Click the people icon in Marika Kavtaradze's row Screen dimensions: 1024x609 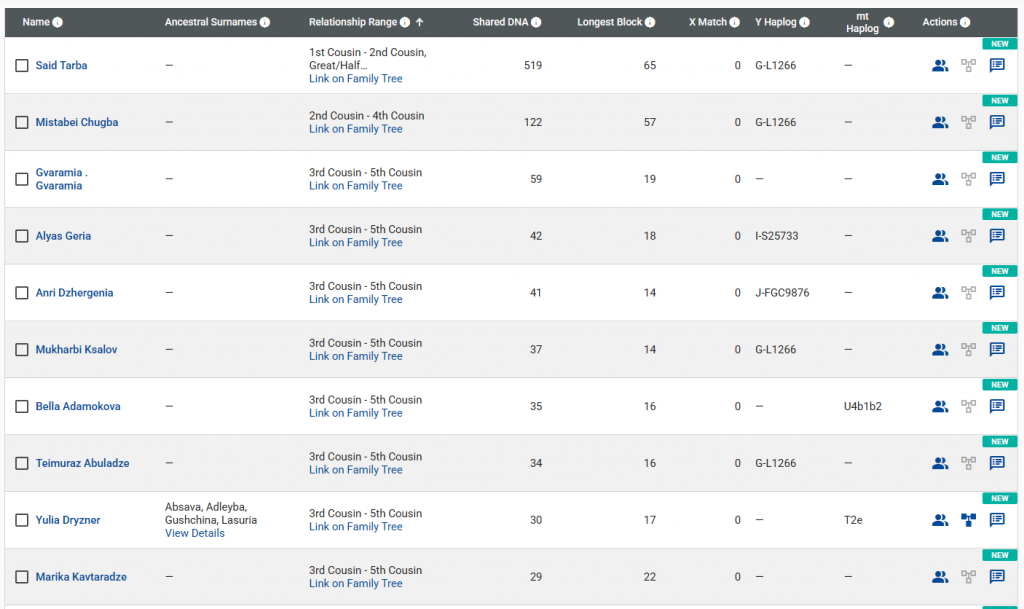pos(939,577)
